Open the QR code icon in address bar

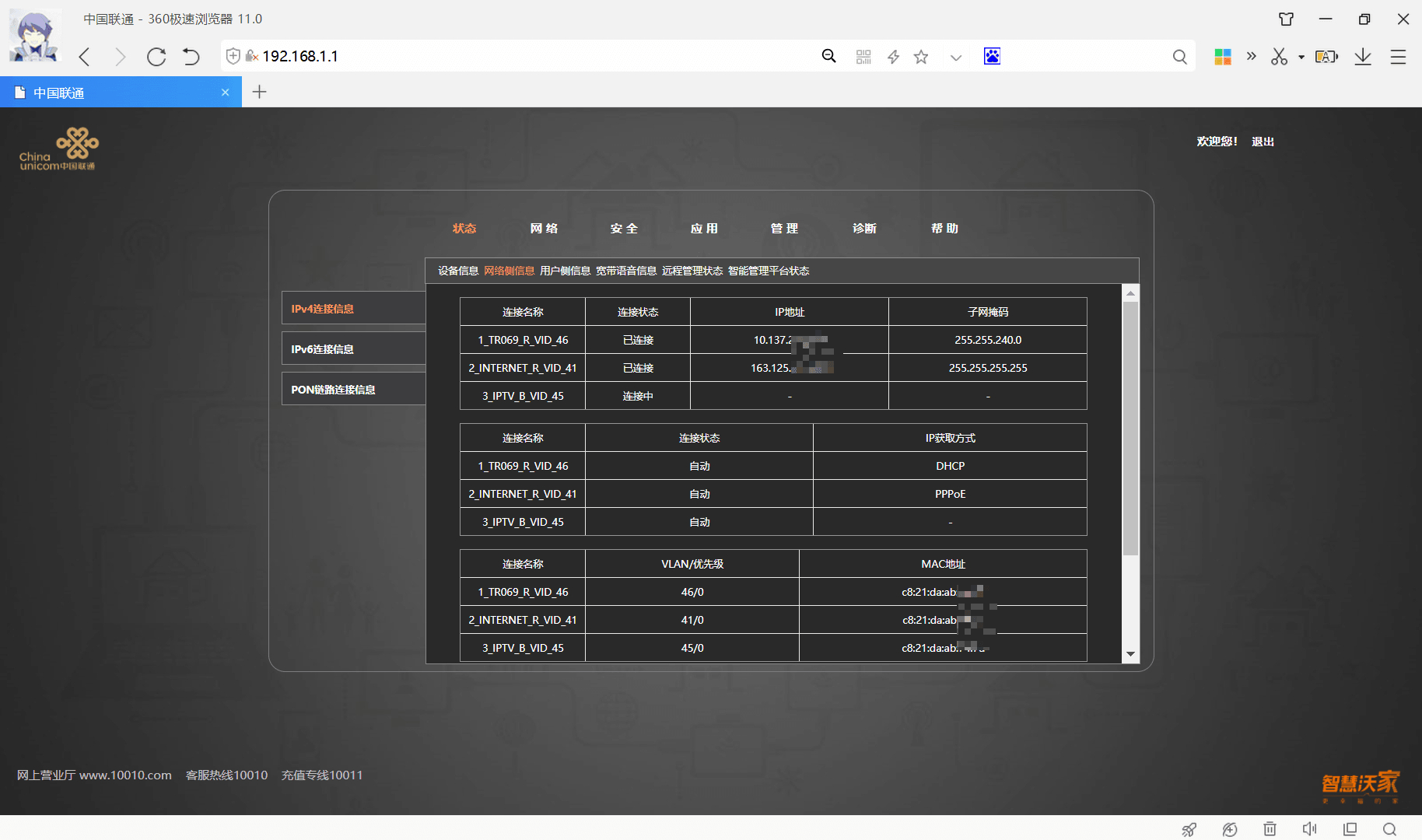click(863, 57)
